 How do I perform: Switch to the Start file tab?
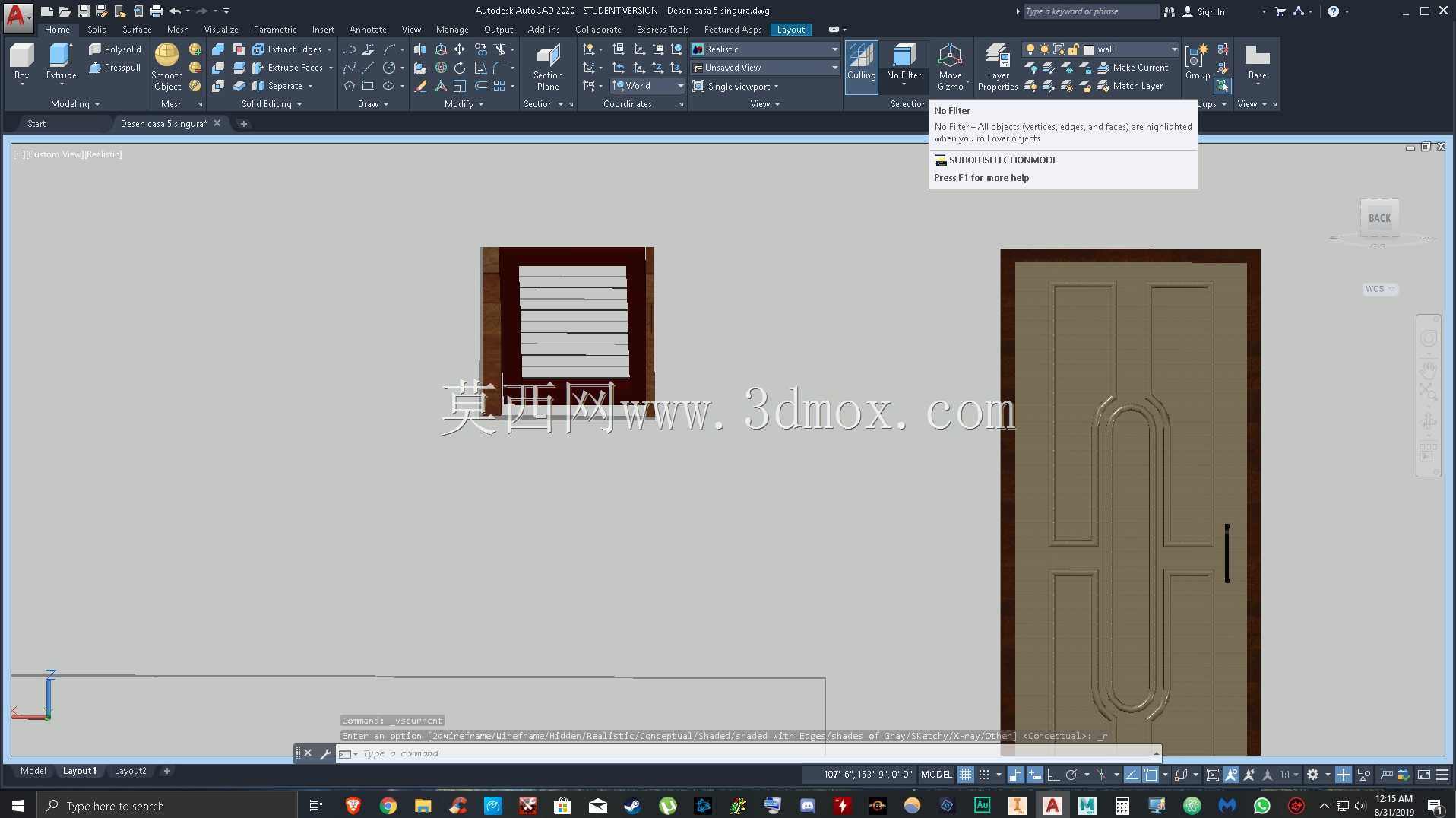pyautogui.click(x=36, y=124)
